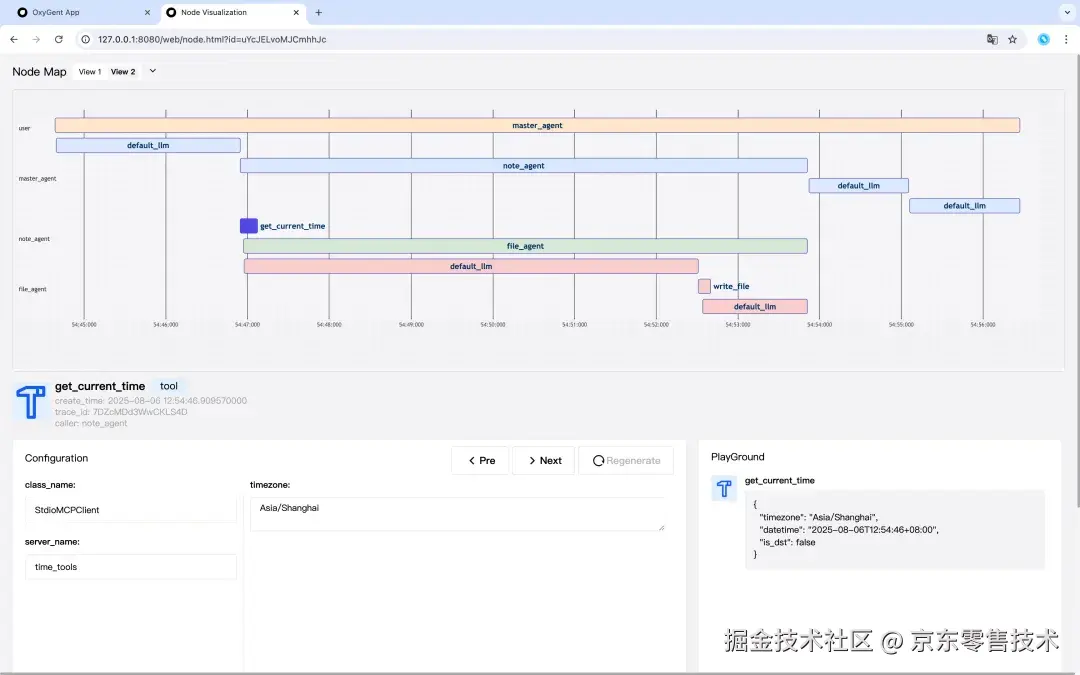This screenshot has height=675, width=1080.
Task: Select the master_agent timeline bar
Action: [x=537, y=125]
